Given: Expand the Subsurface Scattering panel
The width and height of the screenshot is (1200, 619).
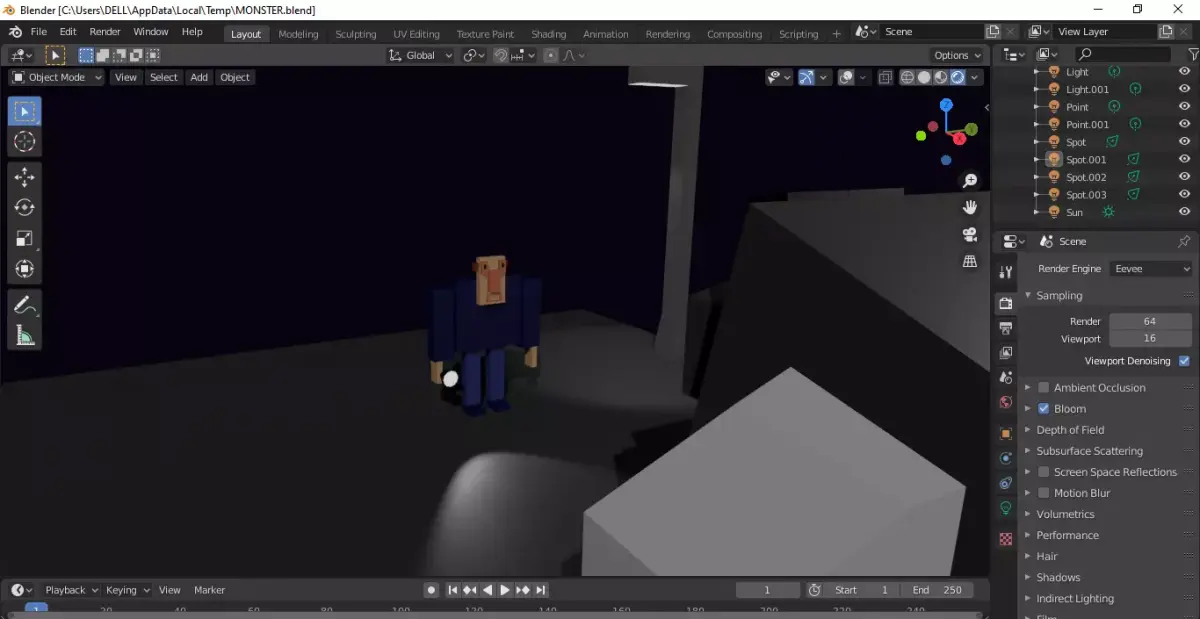Looking at the screenshot, I should pos(1089,451).
